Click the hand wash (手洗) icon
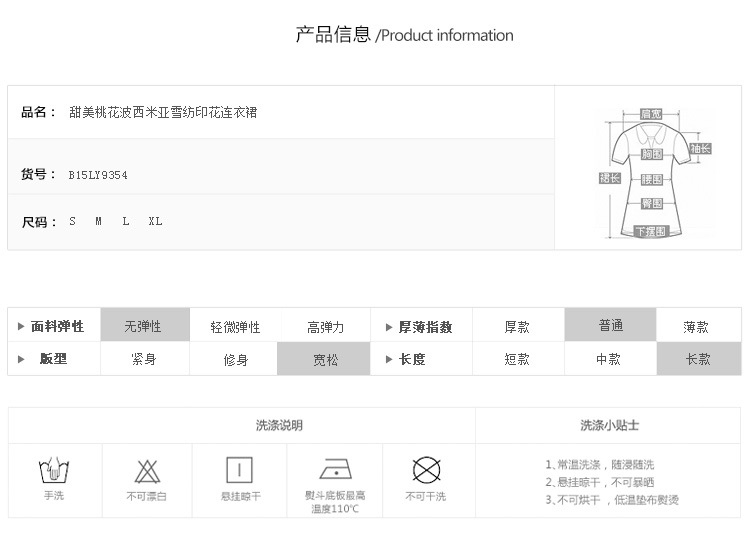This screenshot has width=750, height=544. click(53, 470)
